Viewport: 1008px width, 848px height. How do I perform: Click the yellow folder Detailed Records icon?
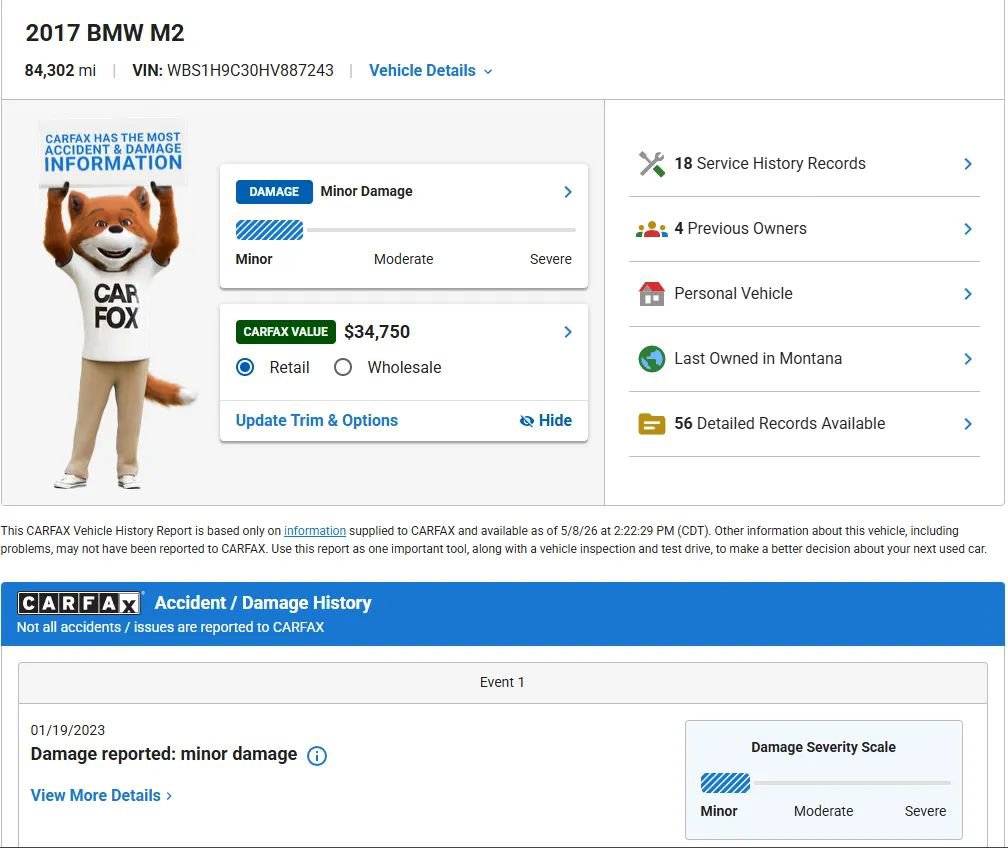(651, 424)
